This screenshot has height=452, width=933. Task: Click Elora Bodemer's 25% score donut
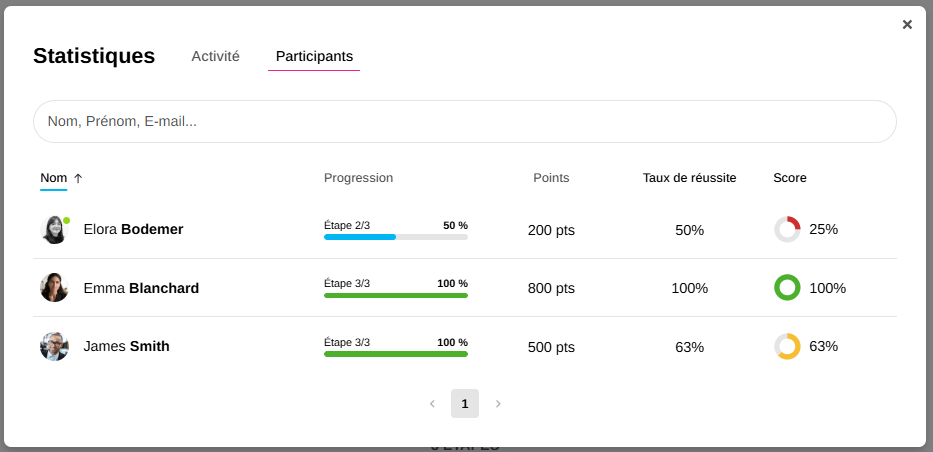pos(787,229)
